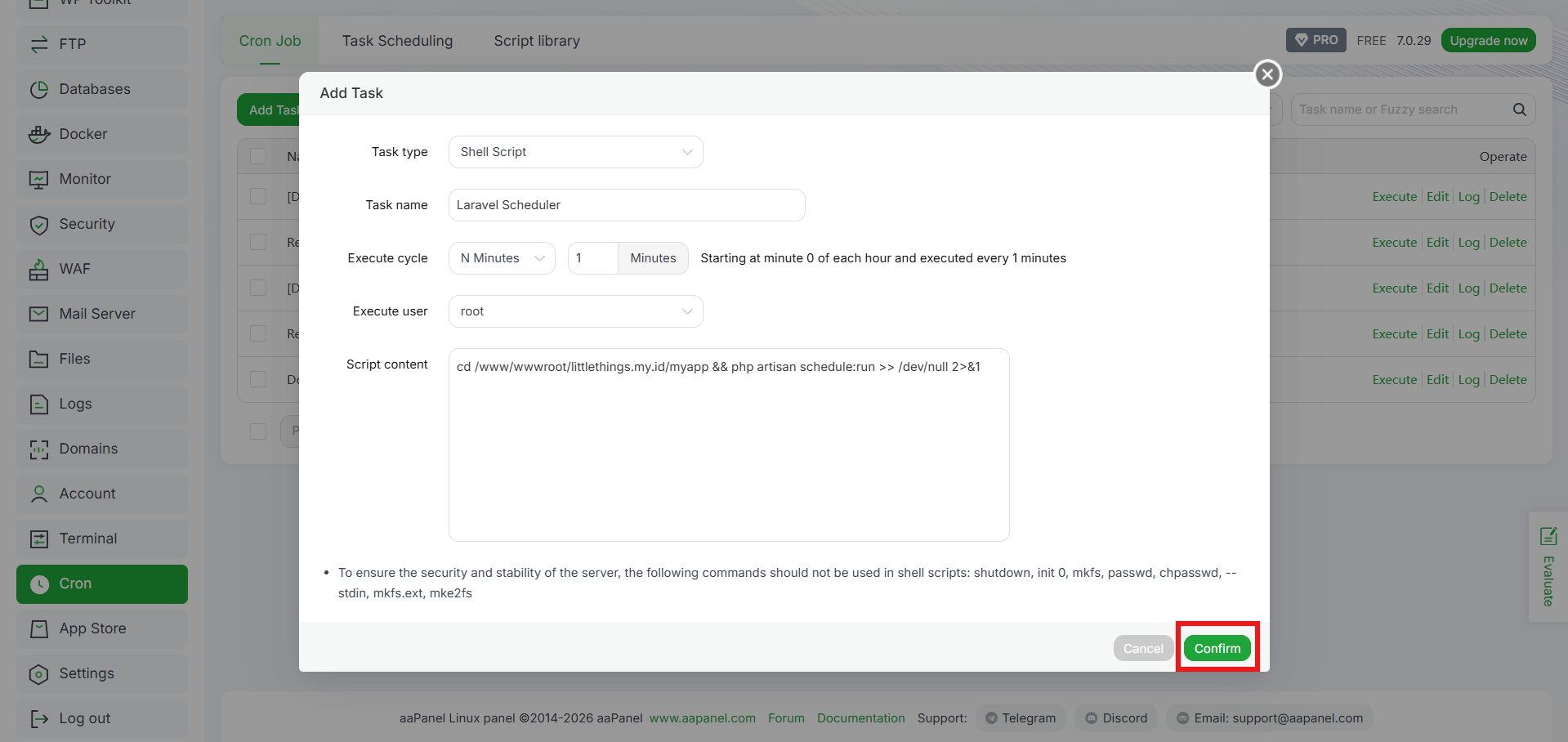Close the Add Task dialog
This screenshot has height=742, width=1568.
pyautogui.click(x=1267, y=74)
